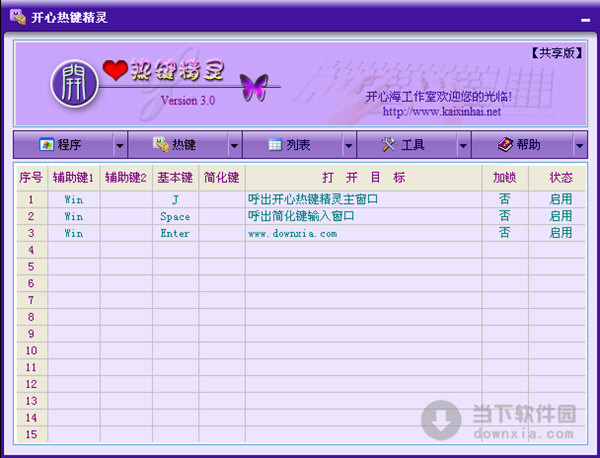Click the 工具 hammer icon
This screenshot has height=458, width=600.
pos(389,144)
